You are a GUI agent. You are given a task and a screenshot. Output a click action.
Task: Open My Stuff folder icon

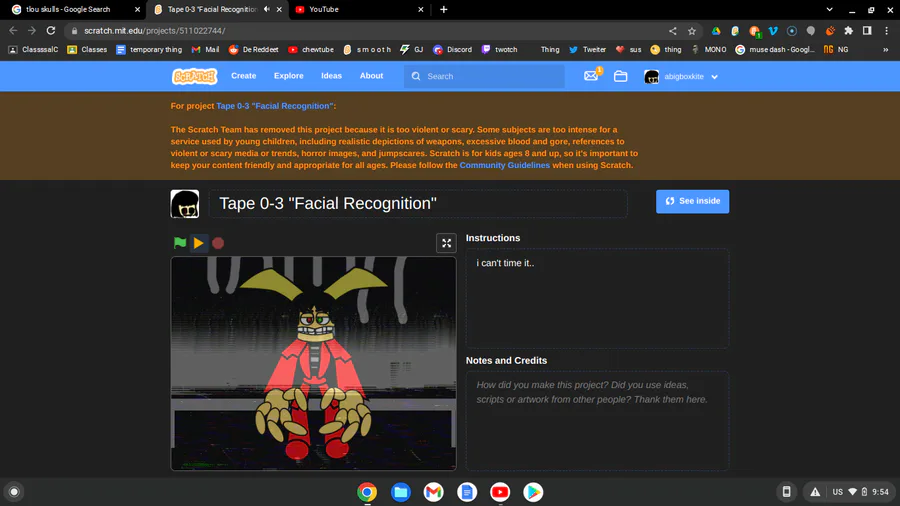pyautogui.click(x=620, y=76)
